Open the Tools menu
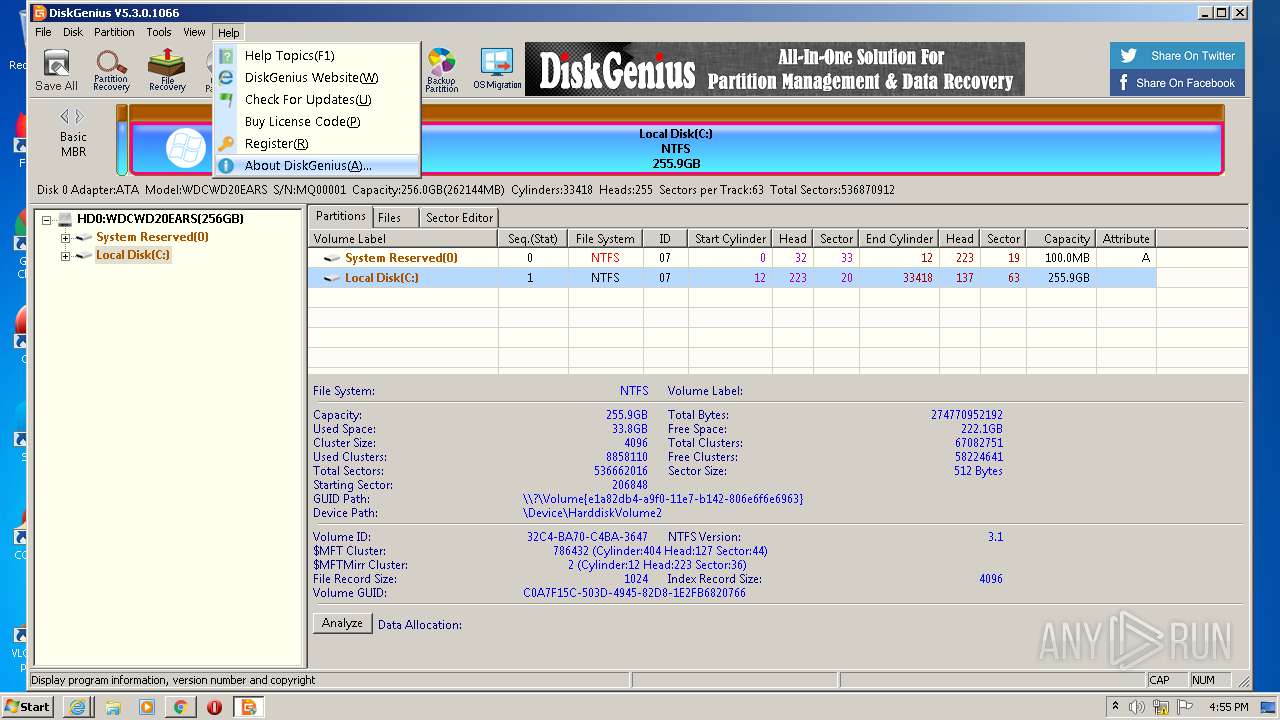 click(159, 32)
